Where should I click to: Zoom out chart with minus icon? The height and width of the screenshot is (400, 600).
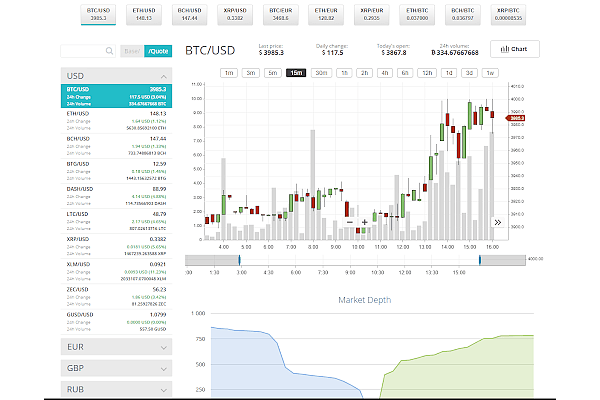point(350,222)
